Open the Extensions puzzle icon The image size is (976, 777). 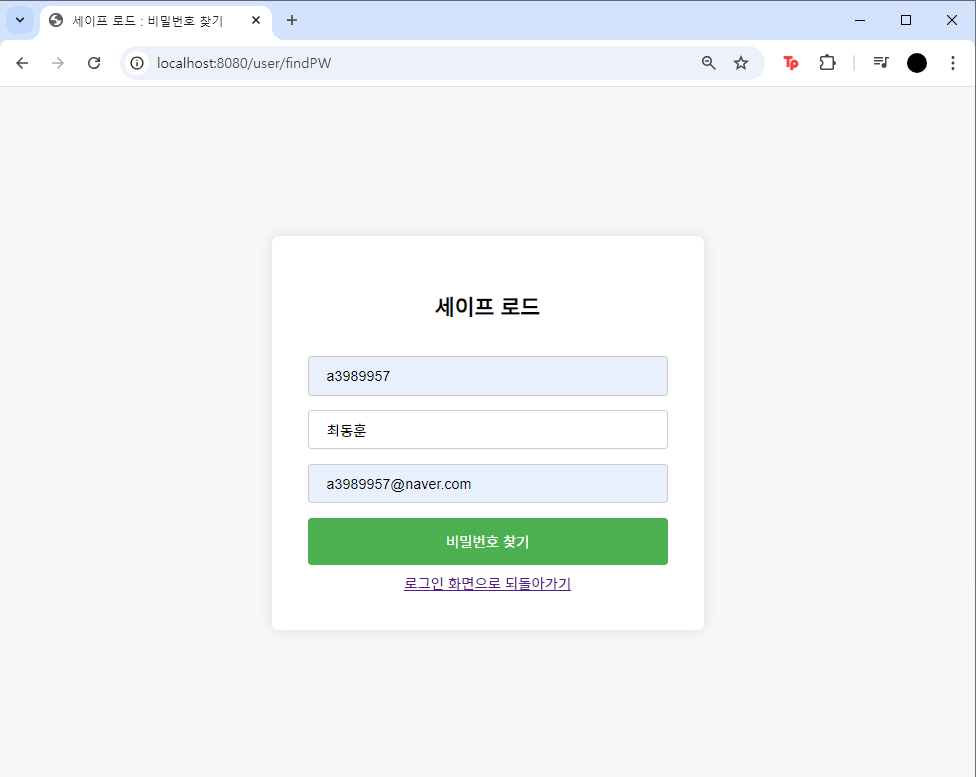[x=827, y=63]
